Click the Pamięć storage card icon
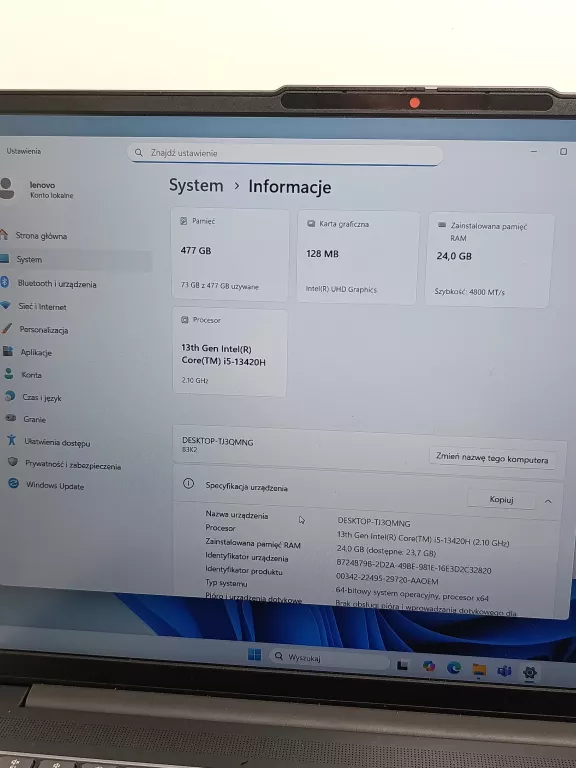Screen dimensions: 576x768 [x=183, y=221]
